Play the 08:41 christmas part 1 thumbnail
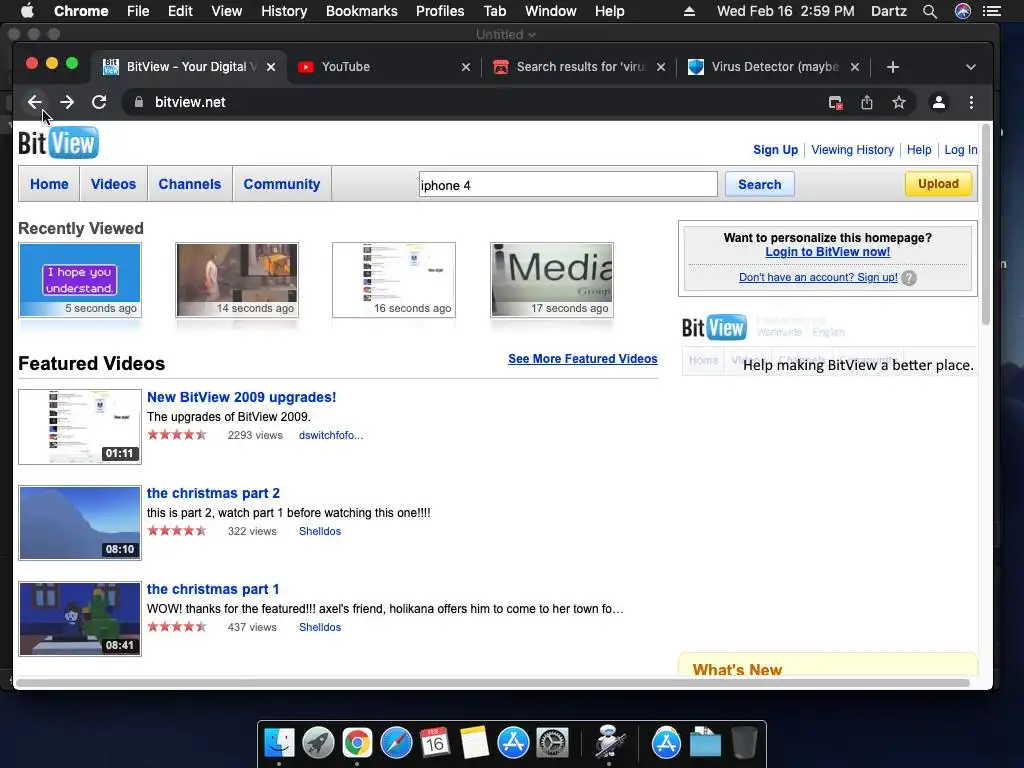The height and width of the screenshot is (768, 1024). [x=80, y=618]
